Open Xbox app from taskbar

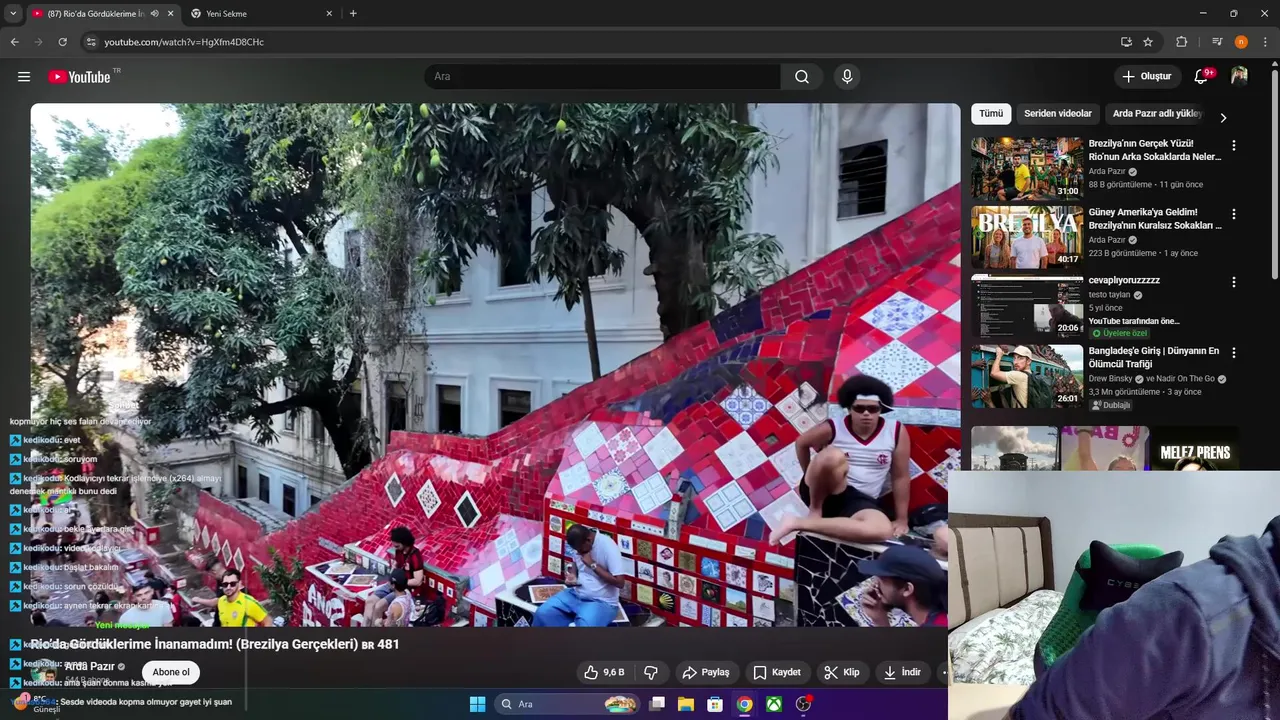pyautogui.click(x=774, y=704)
